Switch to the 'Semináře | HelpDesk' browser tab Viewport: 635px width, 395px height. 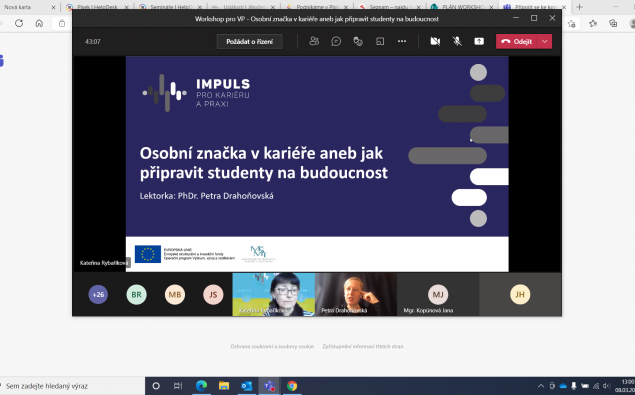pos(170,7)
